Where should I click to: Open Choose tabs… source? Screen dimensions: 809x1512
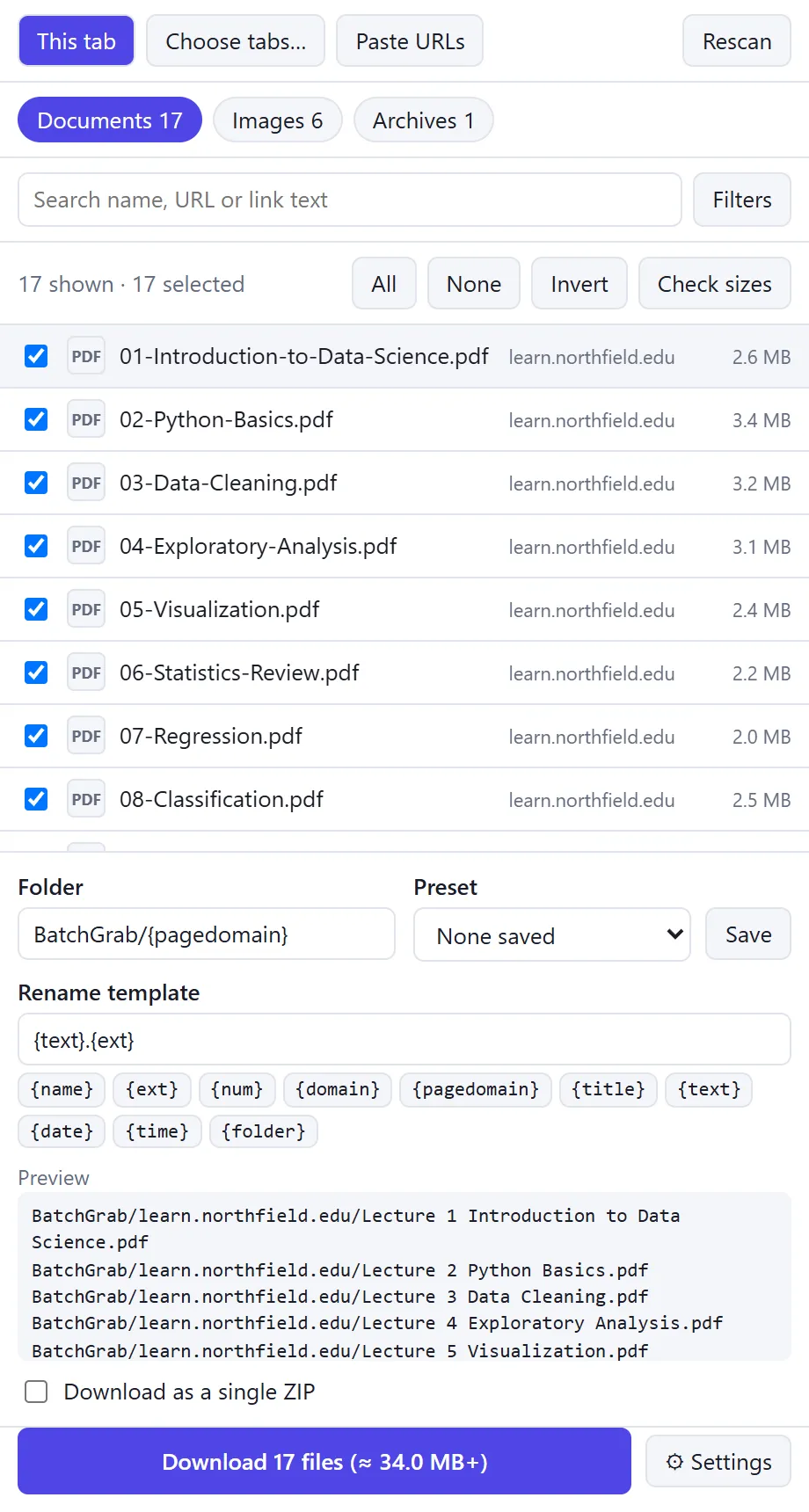(x=236, y=41)
